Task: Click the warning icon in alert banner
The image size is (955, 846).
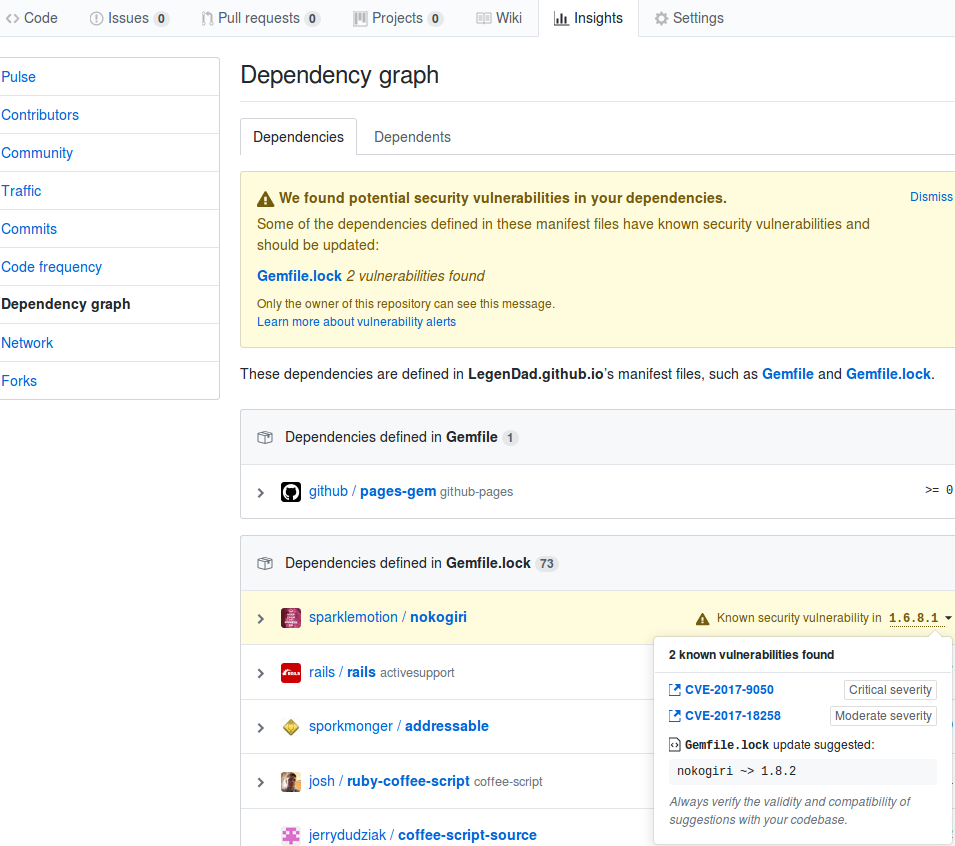Action: 266,199
